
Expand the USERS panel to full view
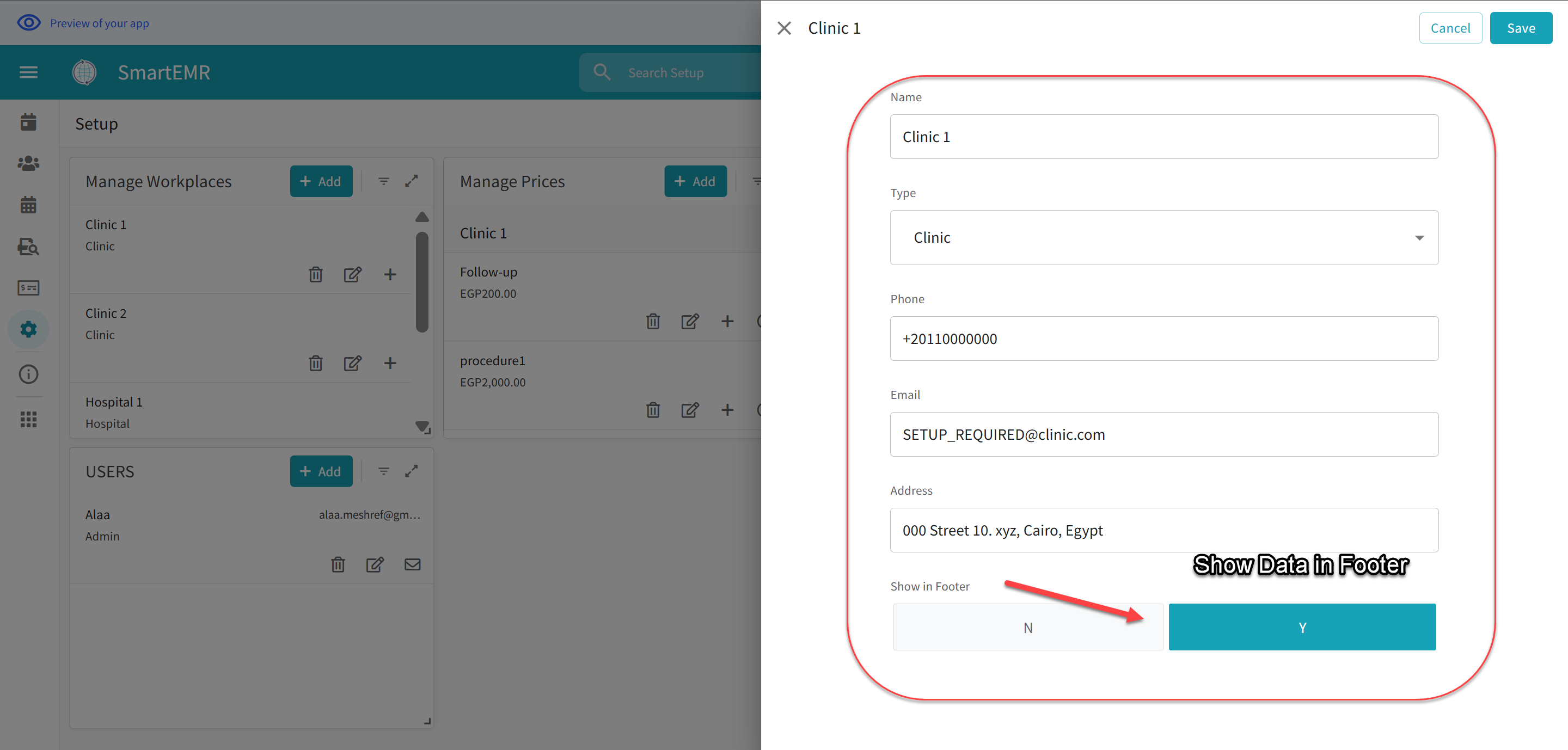412,471
